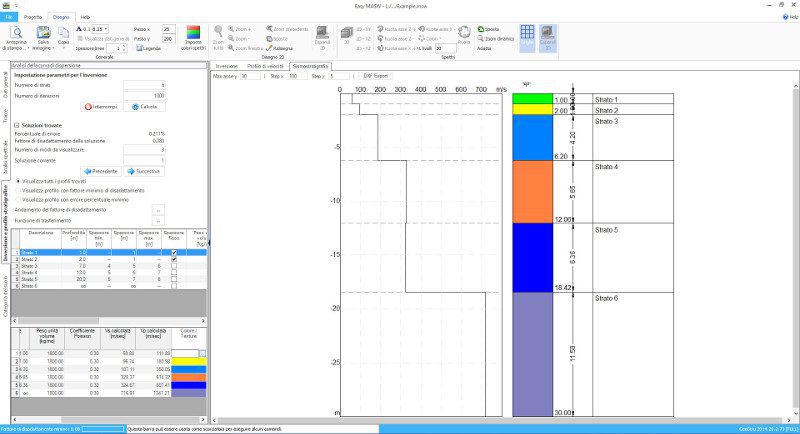The image size is (800, 434).
Task: Select 'Visualizza profilo con errore percentuale minimo'
Action: click(18, 199)
